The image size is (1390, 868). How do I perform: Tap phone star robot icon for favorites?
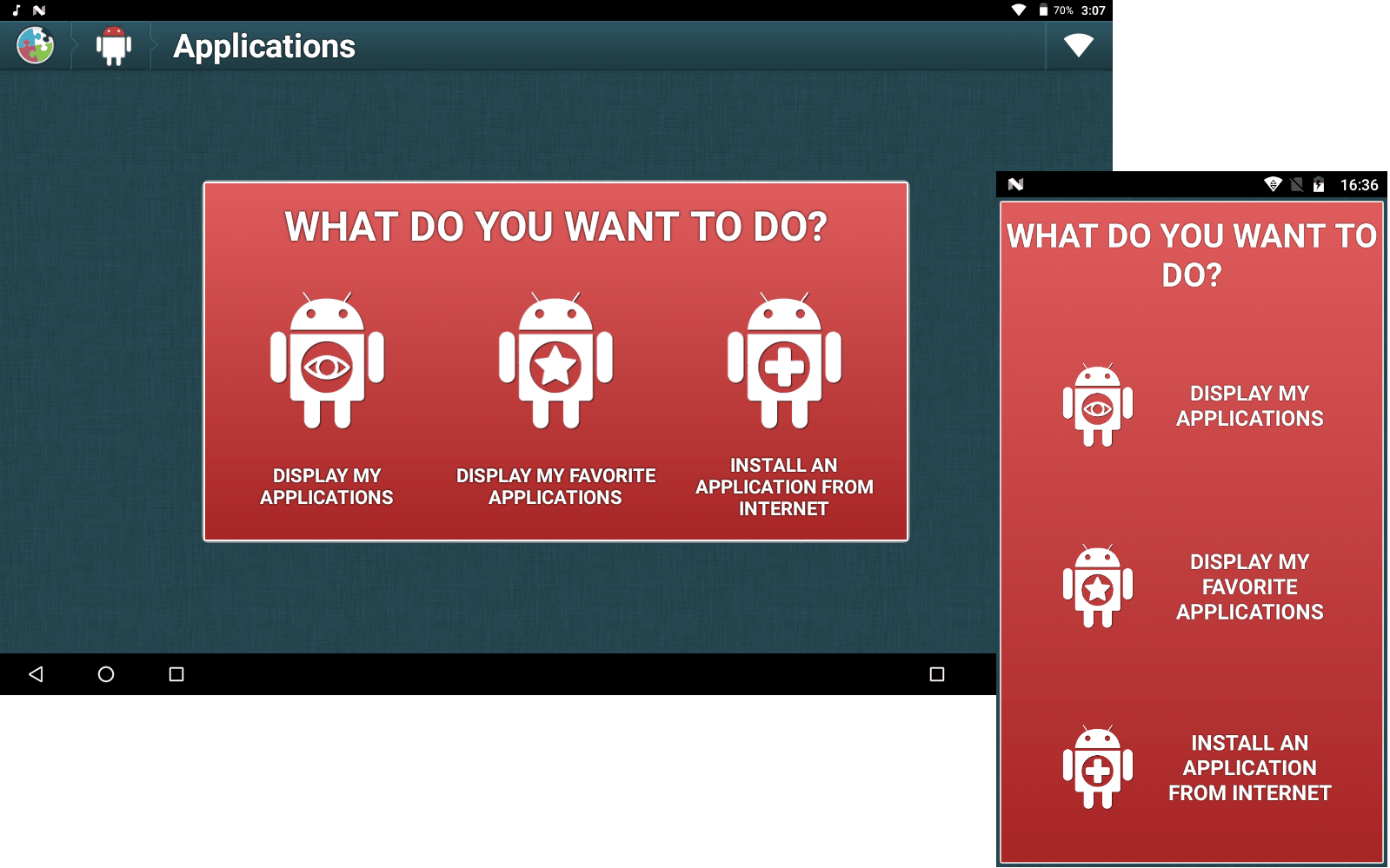tap(1097, 587)
